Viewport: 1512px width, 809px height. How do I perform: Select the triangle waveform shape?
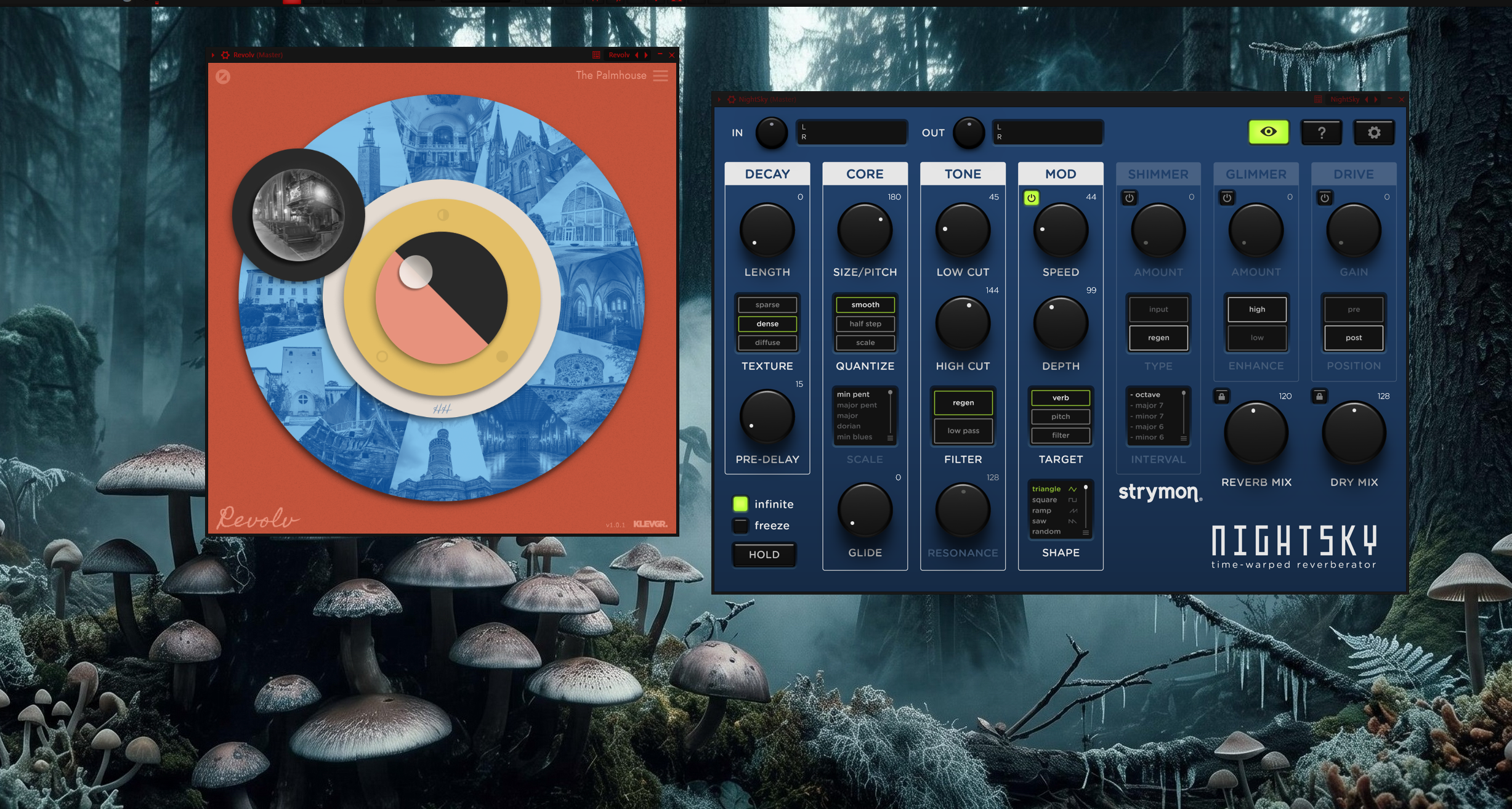pos(1054,489)
